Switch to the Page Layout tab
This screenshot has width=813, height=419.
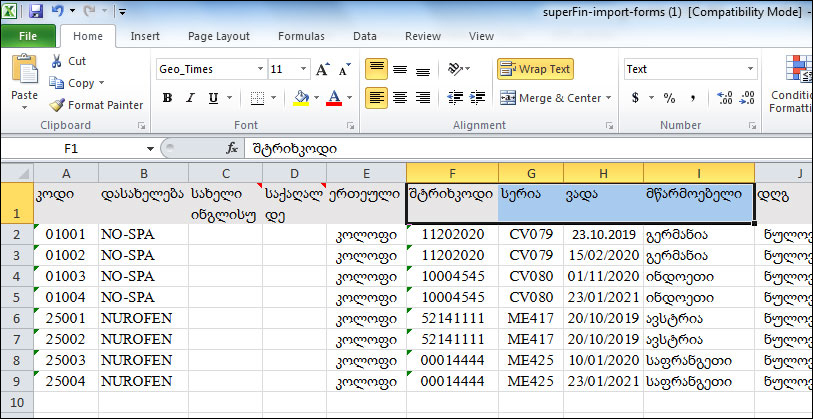[219, 36]
